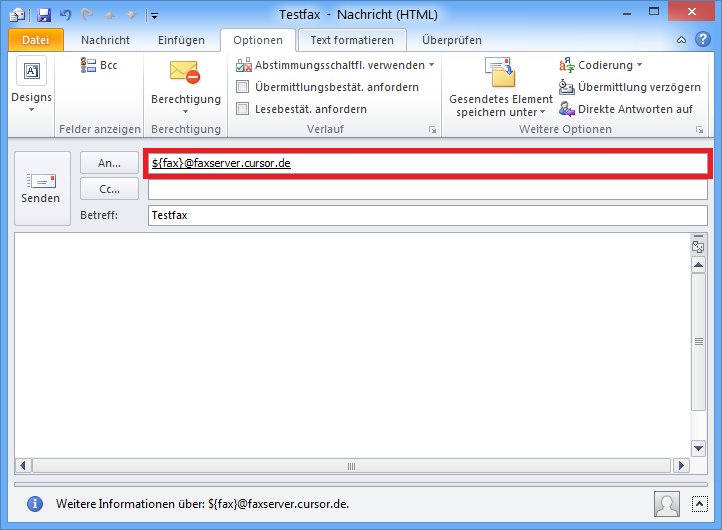Click the Cc... button

110,189
